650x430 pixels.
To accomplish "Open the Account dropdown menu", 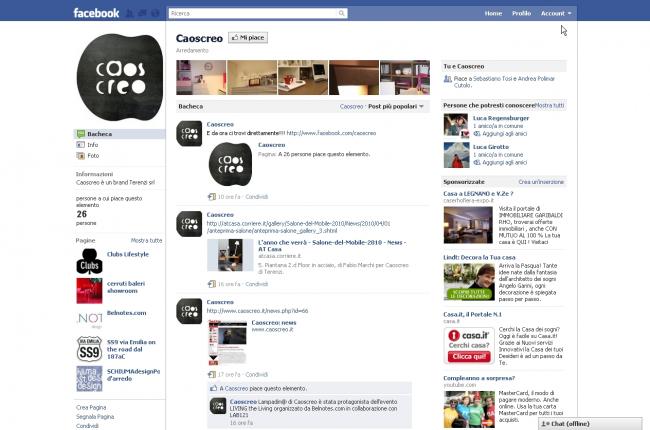I will [x=556, y=13].
